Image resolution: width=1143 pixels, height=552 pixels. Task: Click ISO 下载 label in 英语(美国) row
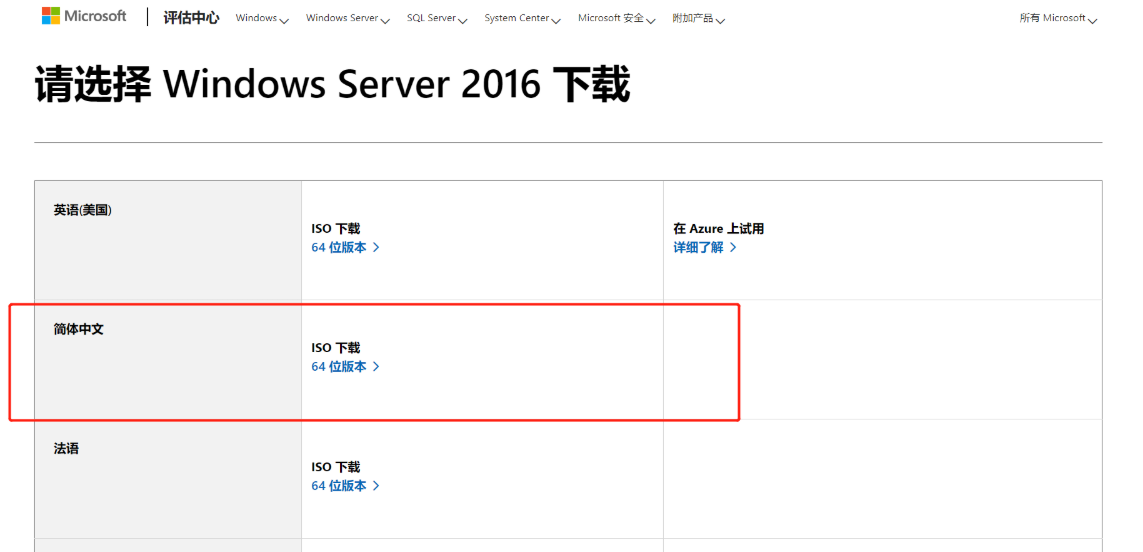click(336, 229)
